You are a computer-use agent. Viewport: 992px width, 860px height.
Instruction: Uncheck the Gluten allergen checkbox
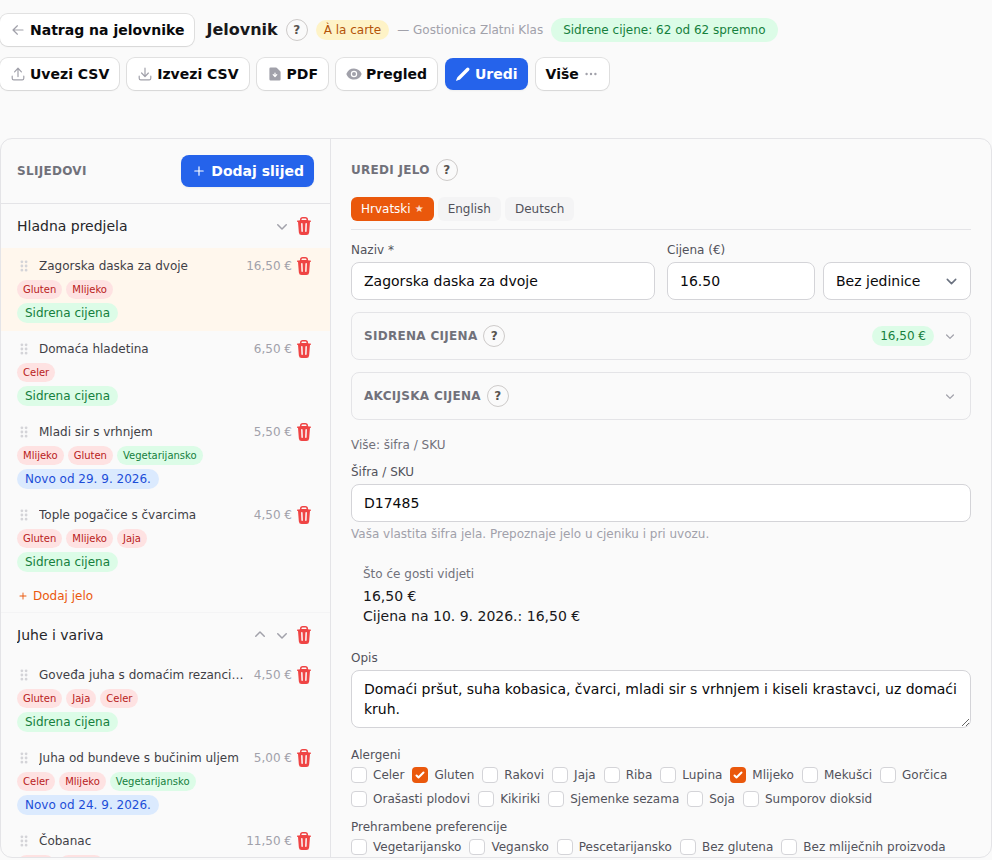click(x=419, y=775)
